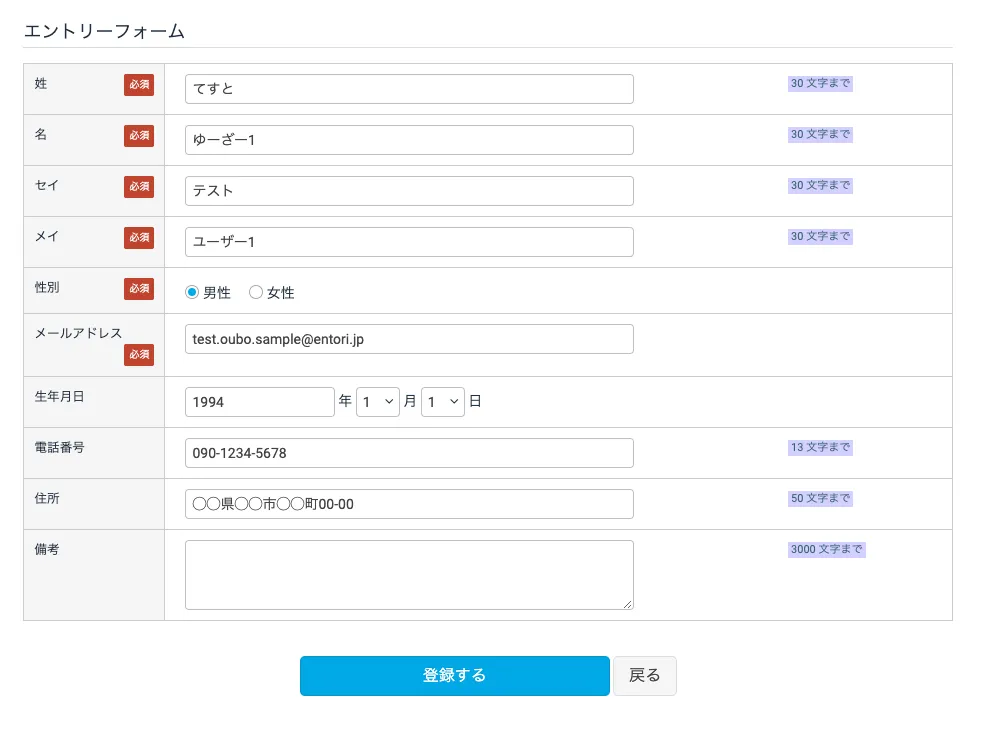The width and height of the screenshot is (983, 732).
Task: Click the 姓 (last name) input field
Action: 408,89
